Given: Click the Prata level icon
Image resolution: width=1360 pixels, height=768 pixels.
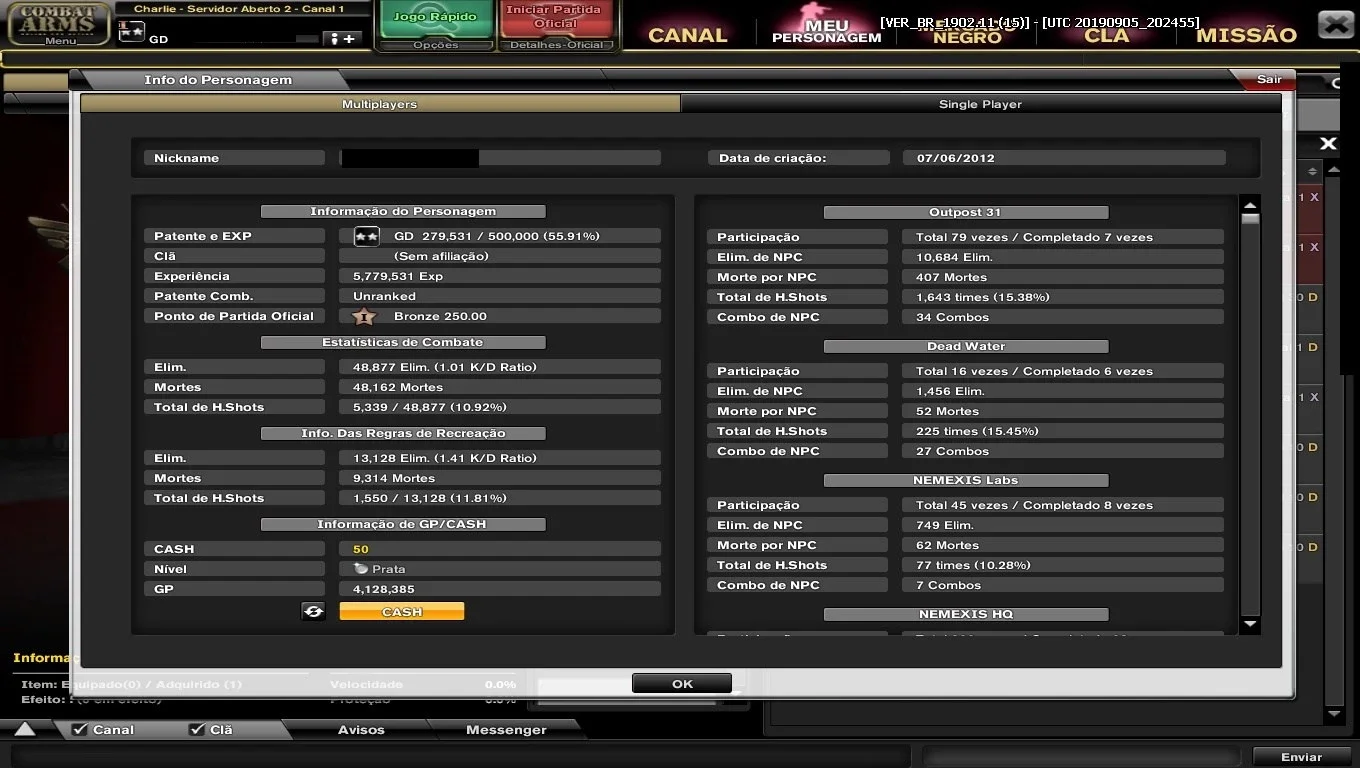Looking at the screenshot, I should coord(361,568).
